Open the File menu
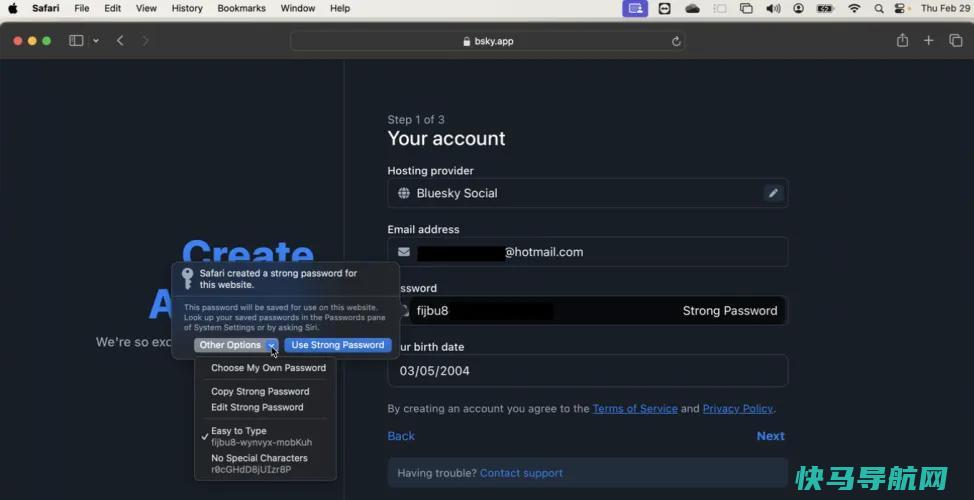Screen dimensions: 974x500 pos(81,8)
